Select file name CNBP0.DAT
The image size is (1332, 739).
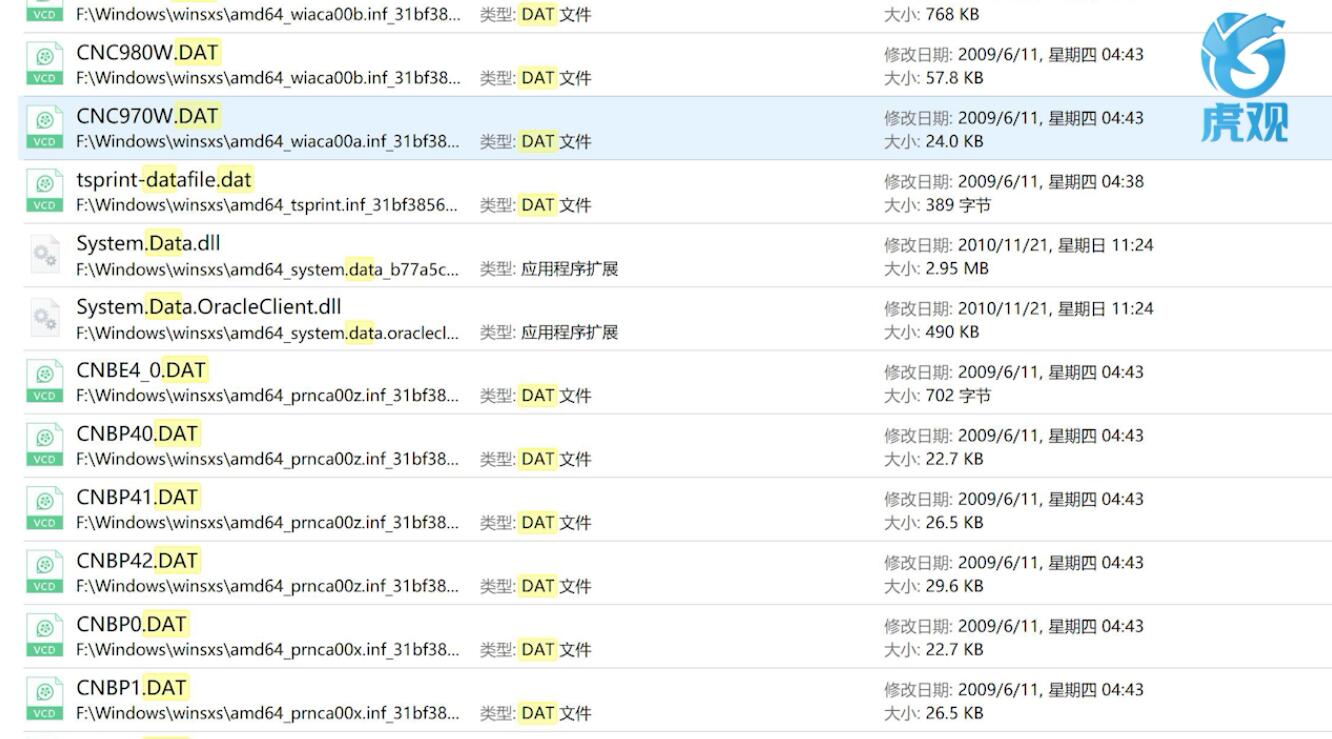(132, 624)
